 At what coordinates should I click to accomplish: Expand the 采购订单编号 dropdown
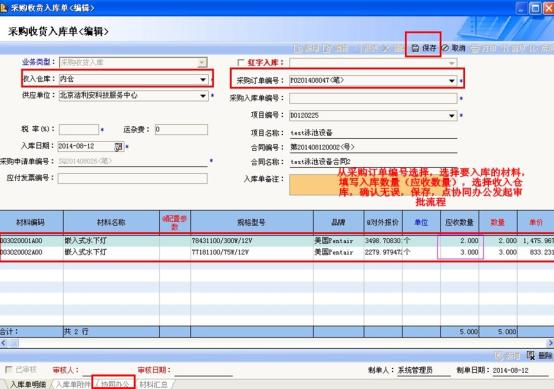[452, 81]
